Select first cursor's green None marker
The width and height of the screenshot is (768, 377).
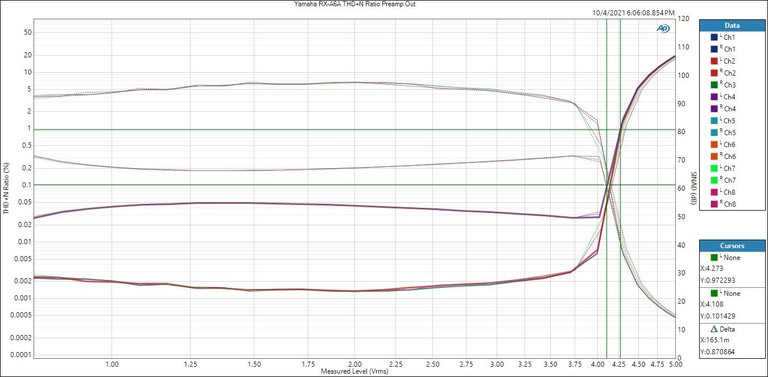click(x=714, y=258)
